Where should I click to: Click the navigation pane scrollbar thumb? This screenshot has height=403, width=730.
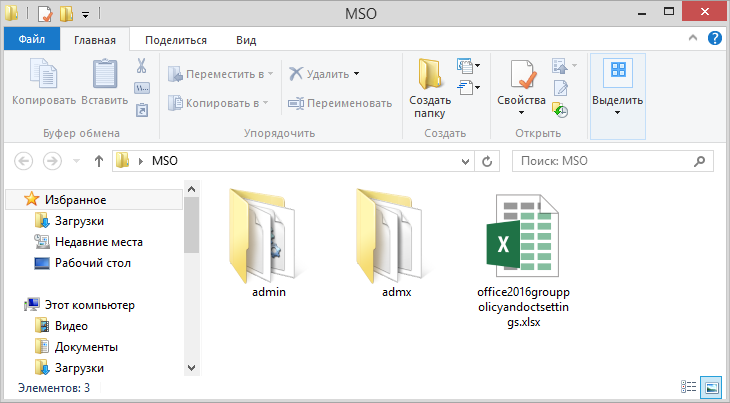191,225
